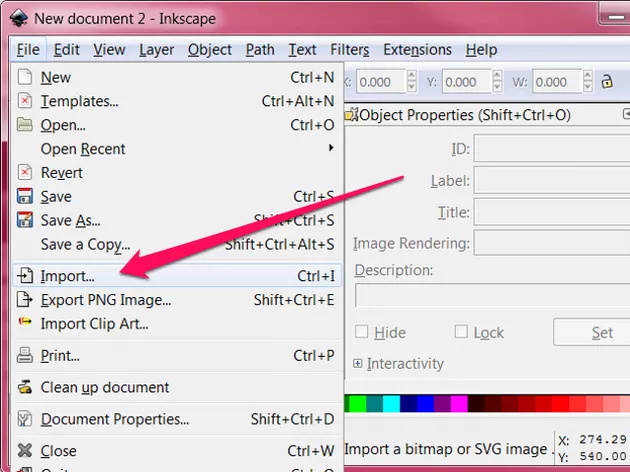This screenshot has width=630, height=472.
Task: Enable the Hide checkbox
Action: (362, 332)
